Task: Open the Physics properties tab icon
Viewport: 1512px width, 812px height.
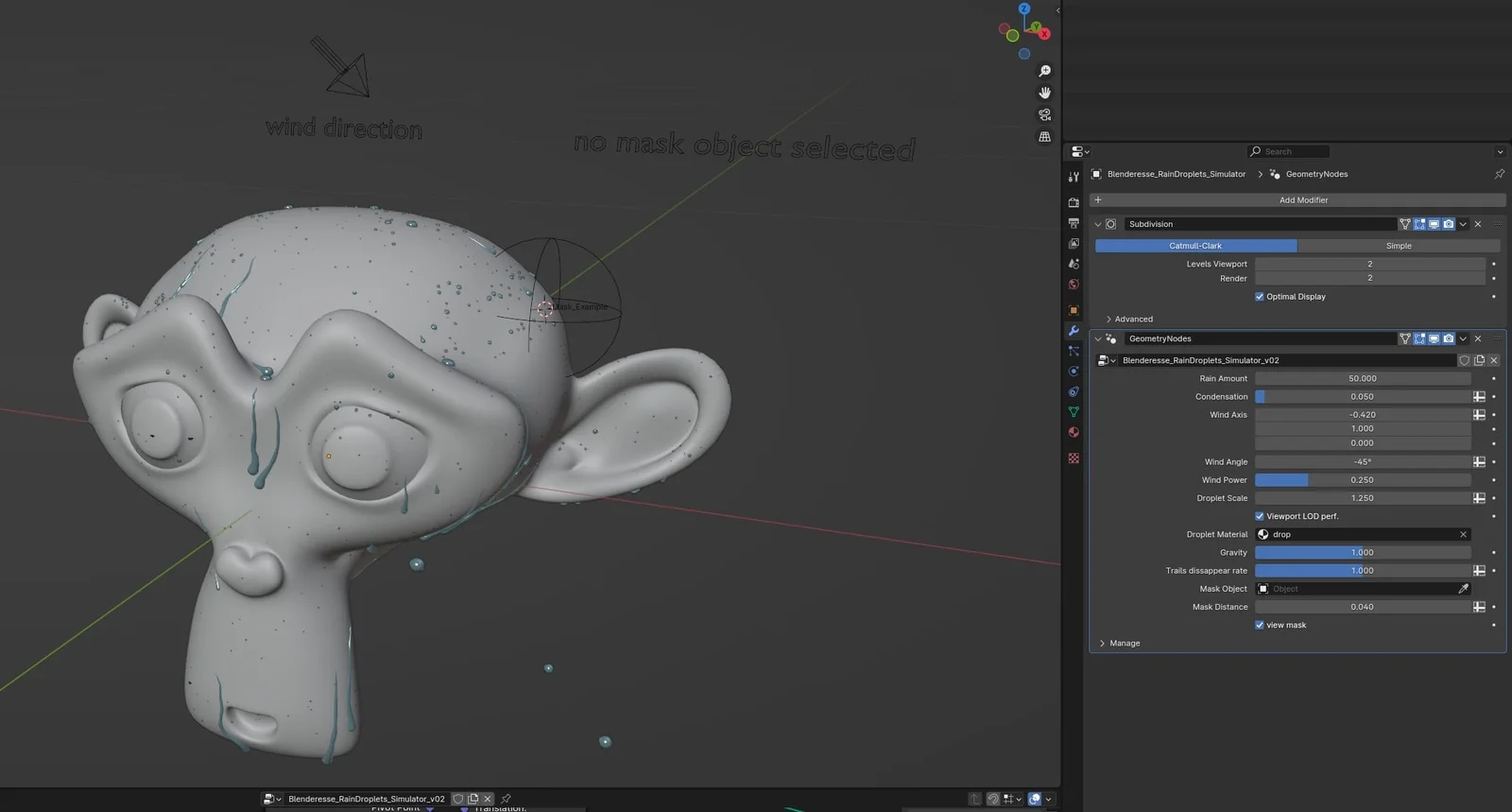Action: (x=1074, y=371)
